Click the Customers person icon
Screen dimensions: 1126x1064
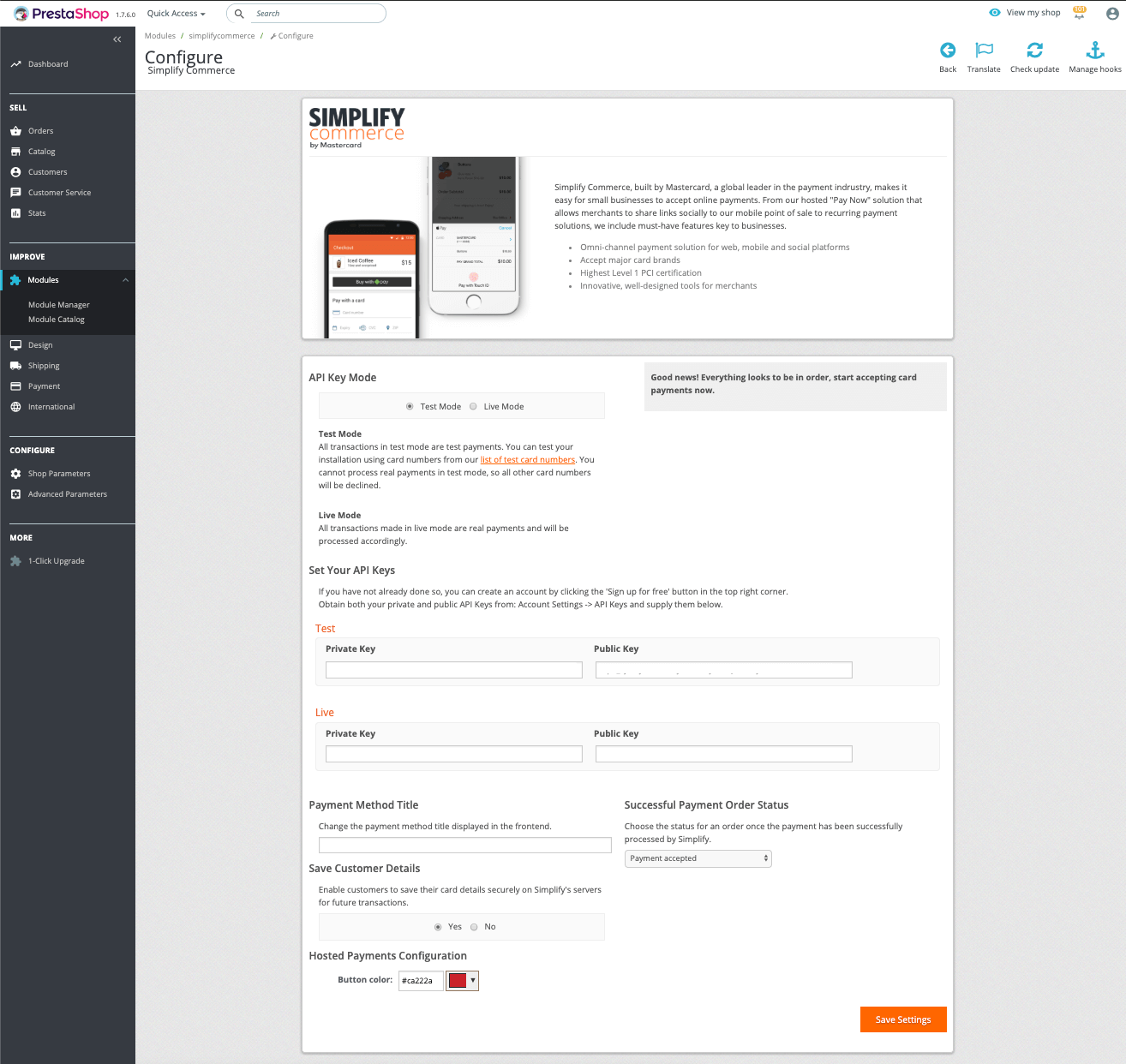[15, 172]
